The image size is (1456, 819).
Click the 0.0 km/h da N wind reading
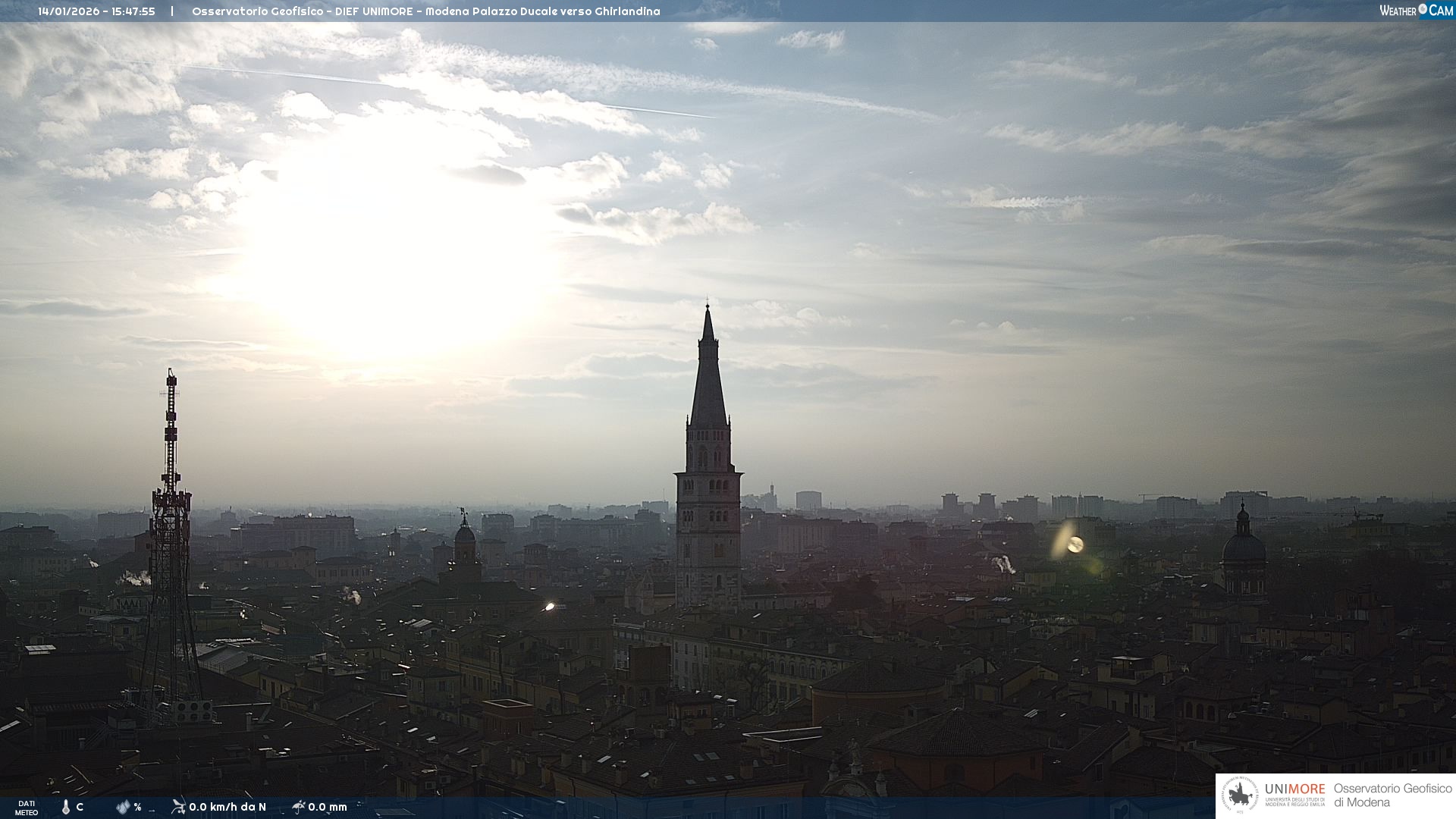227,807
